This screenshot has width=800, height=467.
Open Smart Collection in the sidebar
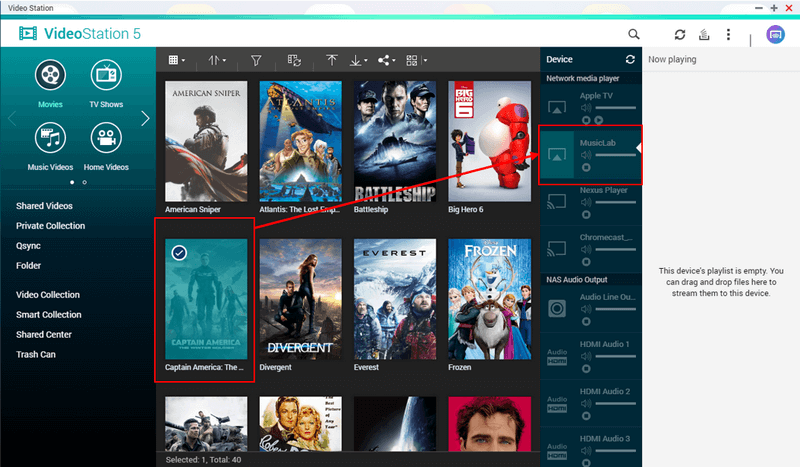[48, 314]
